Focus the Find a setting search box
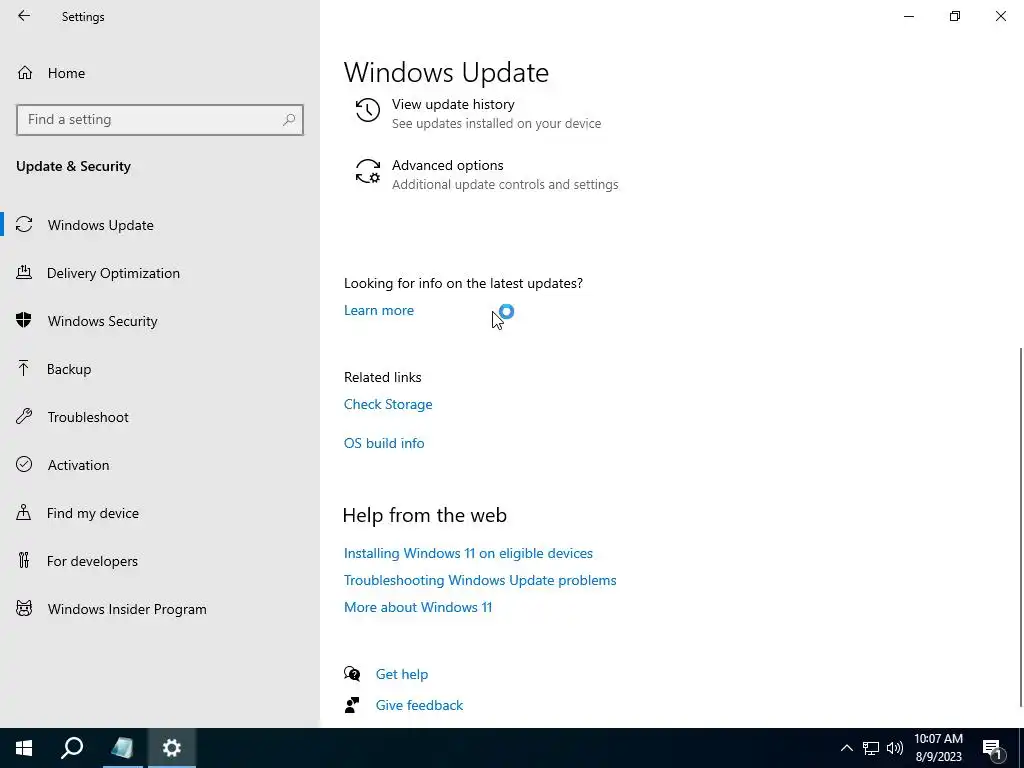Image resolution: width=1024 pixels, height=768 pixels. coord(160,120)
